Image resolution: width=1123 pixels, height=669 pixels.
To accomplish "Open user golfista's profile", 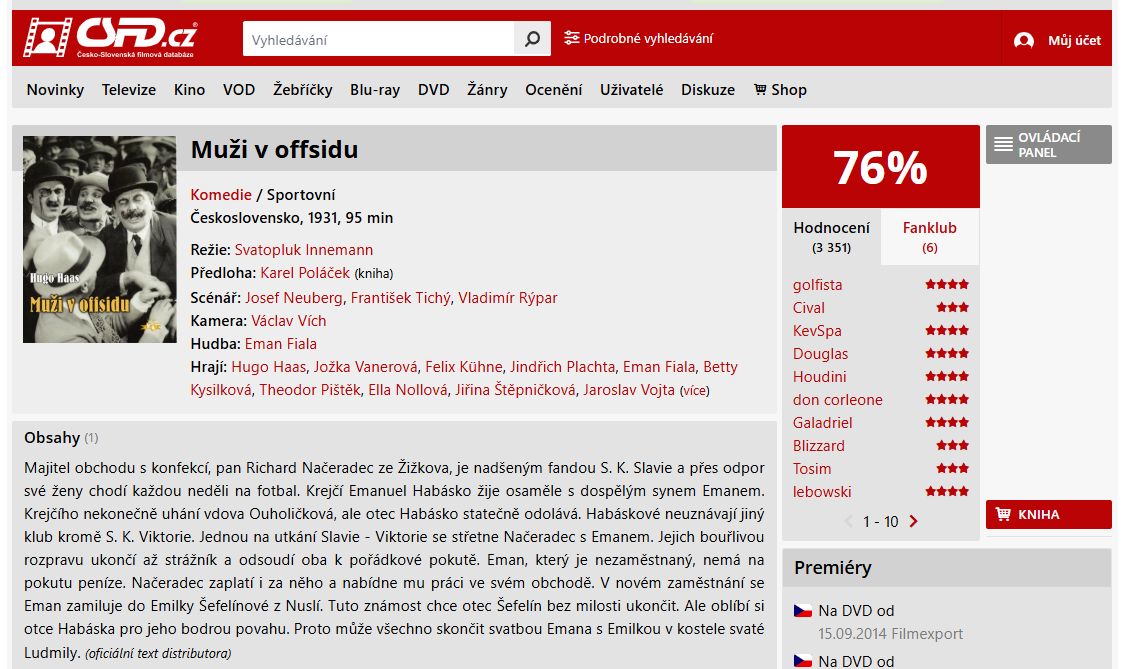I will click(x=817, y=285).
